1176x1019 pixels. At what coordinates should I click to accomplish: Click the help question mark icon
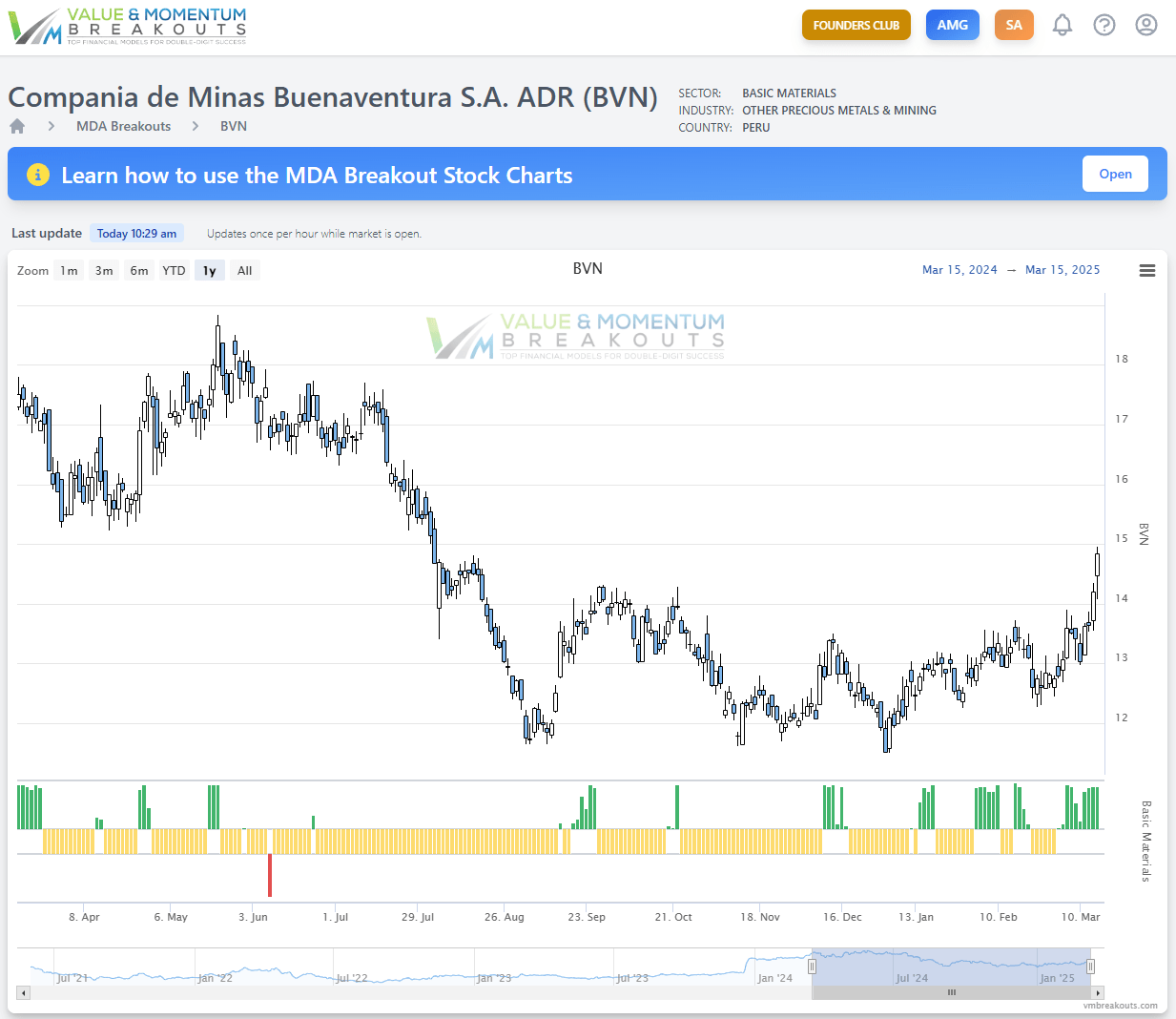coord(1104,25)
